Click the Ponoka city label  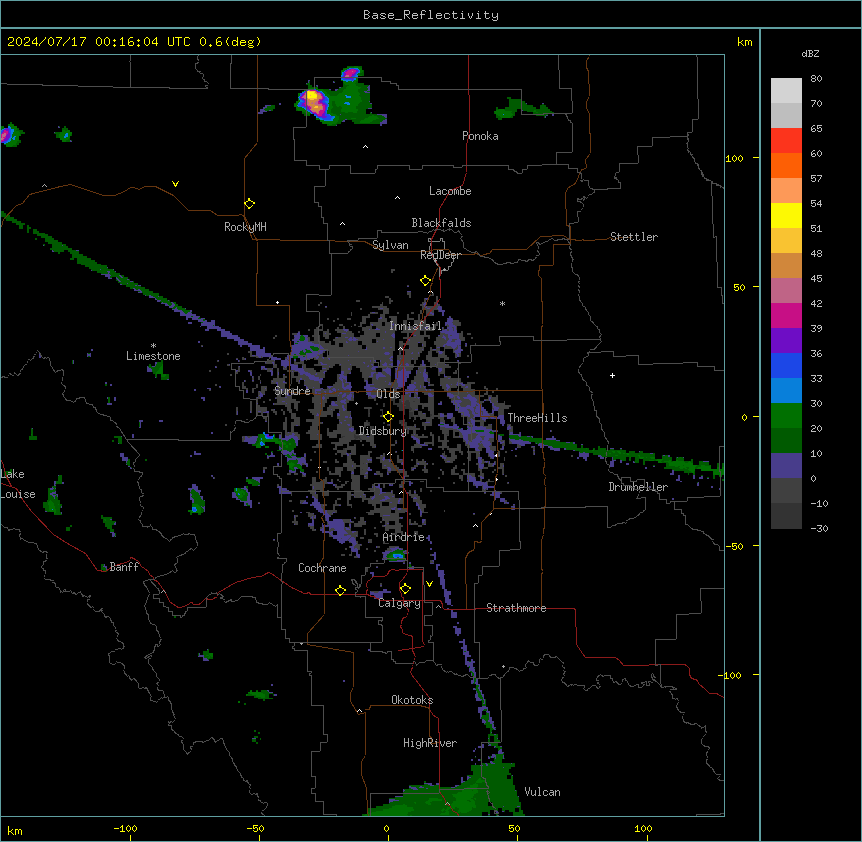click(480, 136)
